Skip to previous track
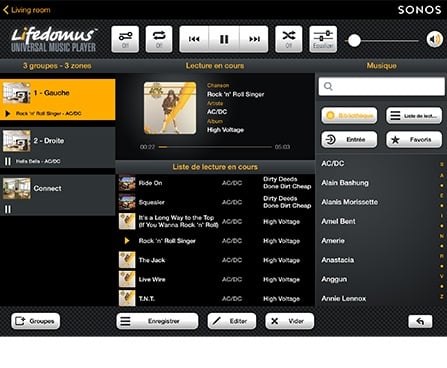Viewport: 447px width, 368px height. (194, 39)
